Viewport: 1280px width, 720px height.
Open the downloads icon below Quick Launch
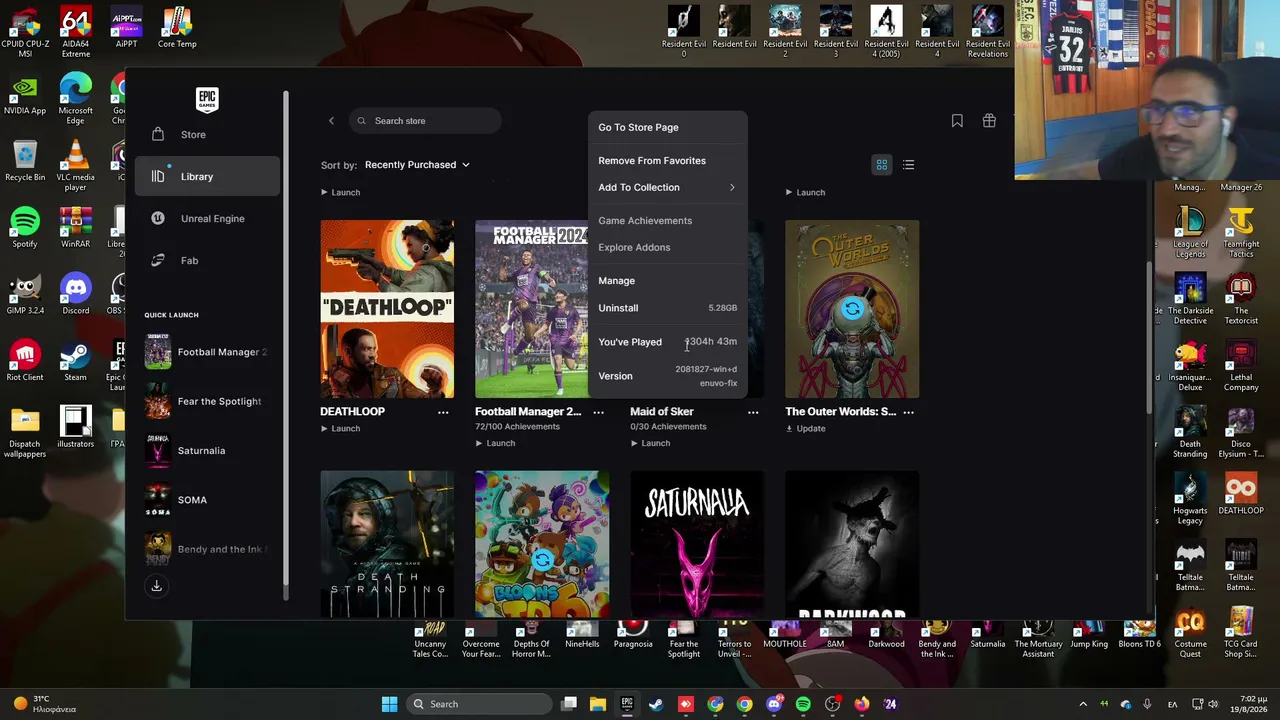tap(156, 586)
